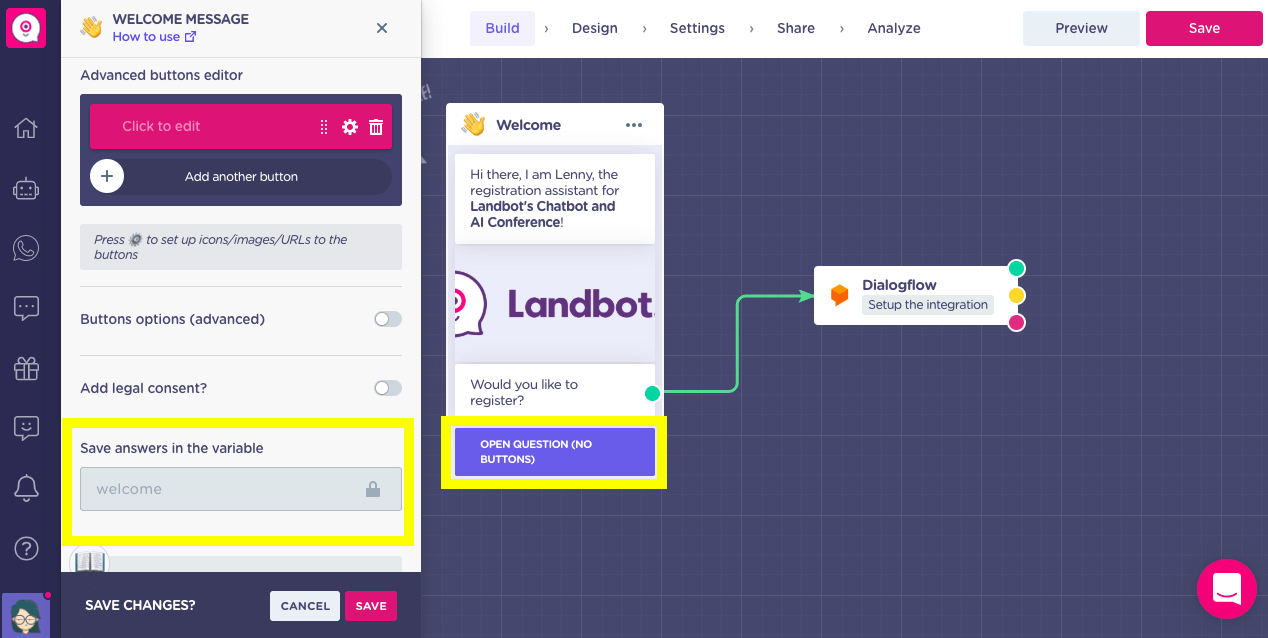Enable the Add legal consent switch

388,388
